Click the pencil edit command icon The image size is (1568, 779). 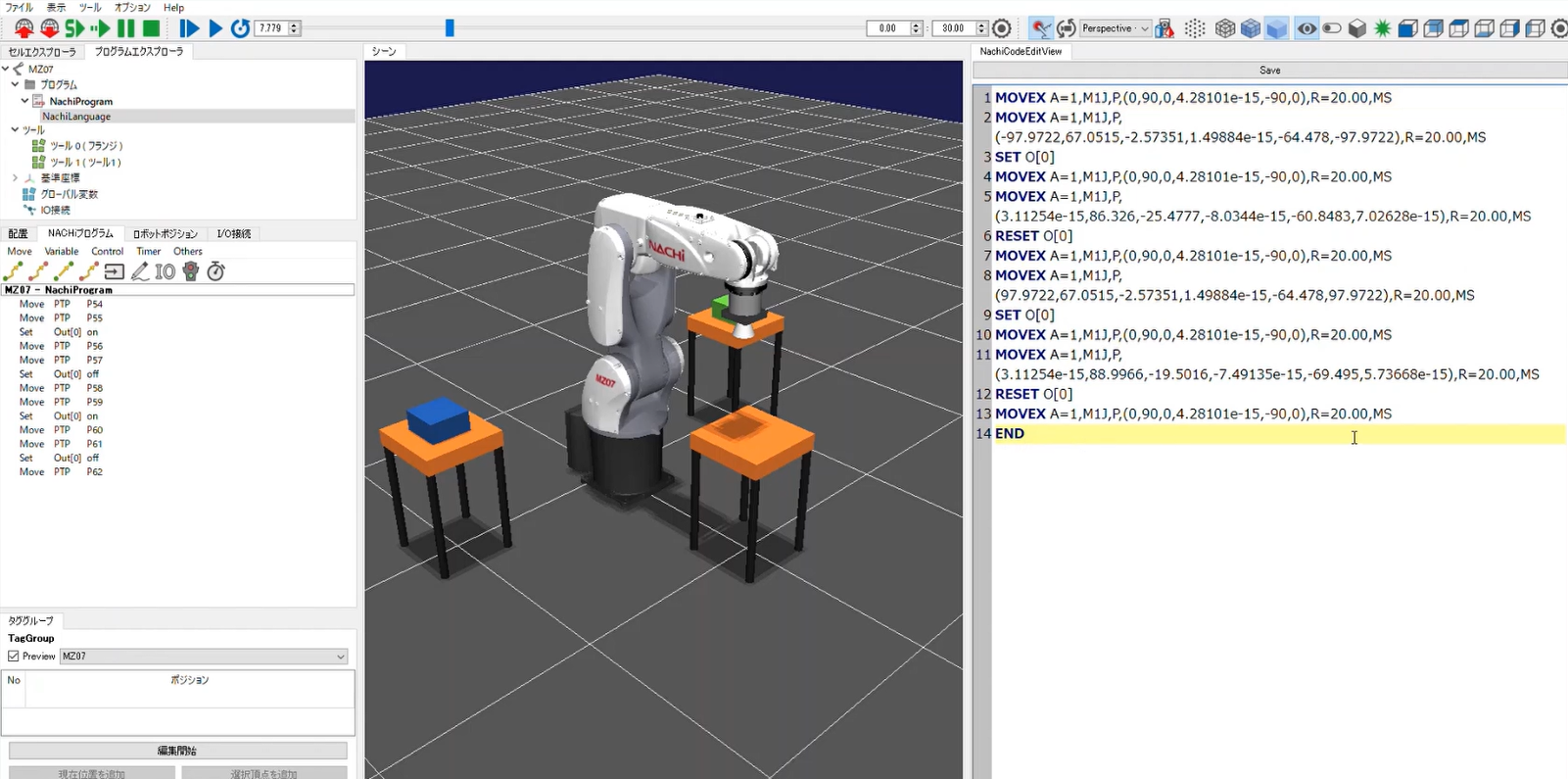click(x=140, y=271)
